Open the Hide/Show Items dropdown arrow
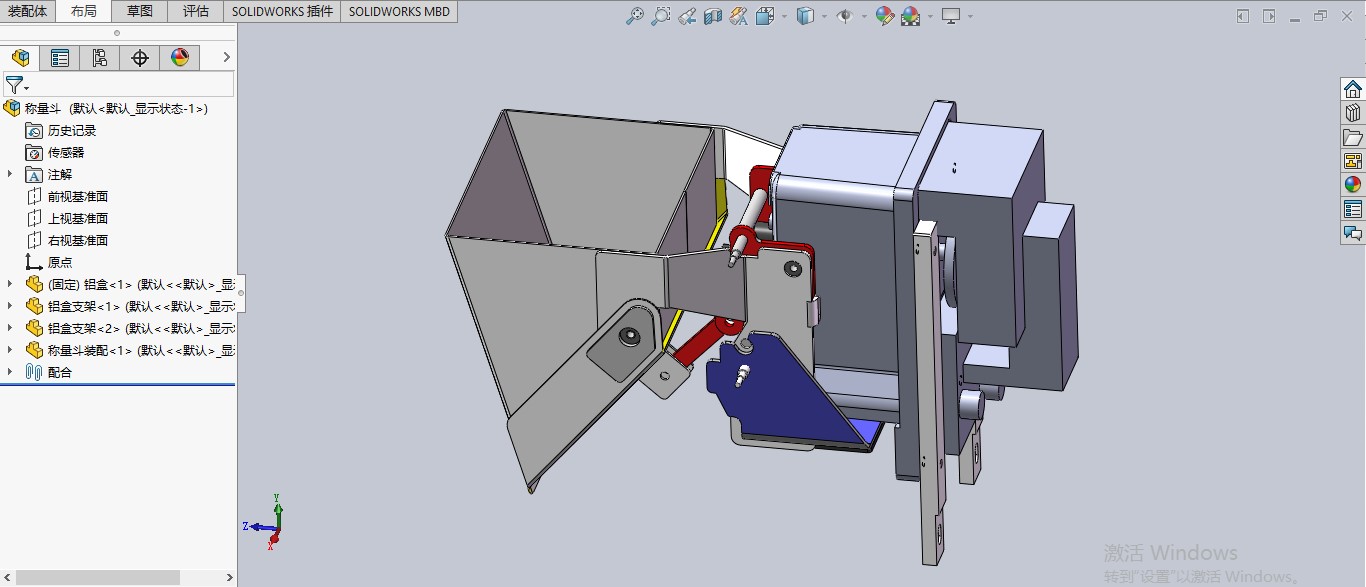1366x587 pixels. point(864,16)
